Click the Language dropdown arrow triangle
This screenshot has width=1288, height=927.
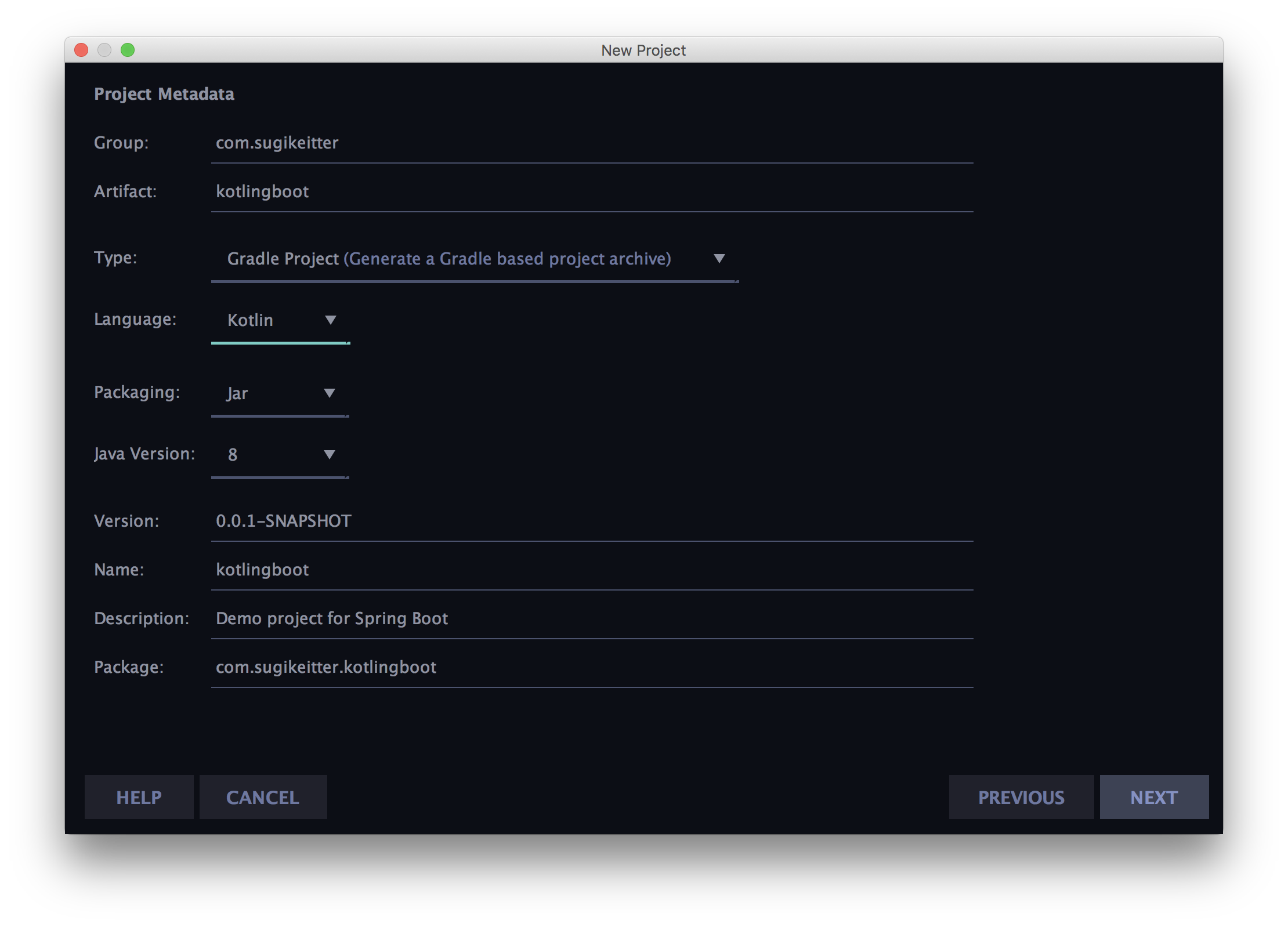tap(331, 320)
